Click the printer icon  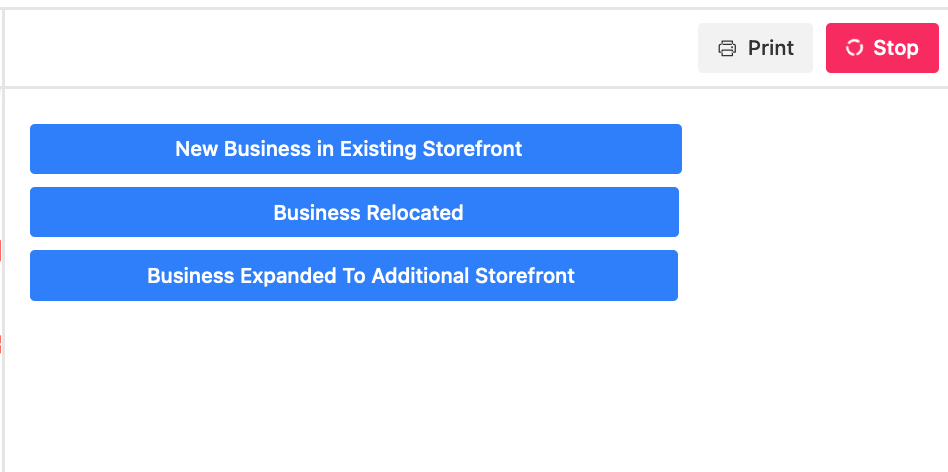(x=727, y=48)
